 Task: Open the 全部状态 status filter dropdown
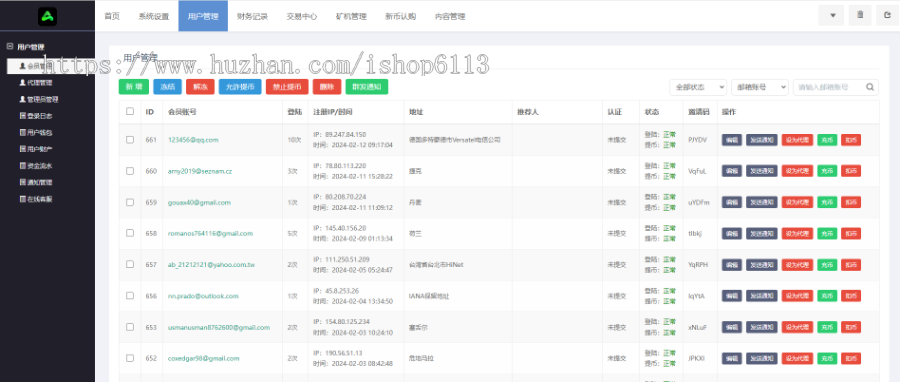point(698,87)
